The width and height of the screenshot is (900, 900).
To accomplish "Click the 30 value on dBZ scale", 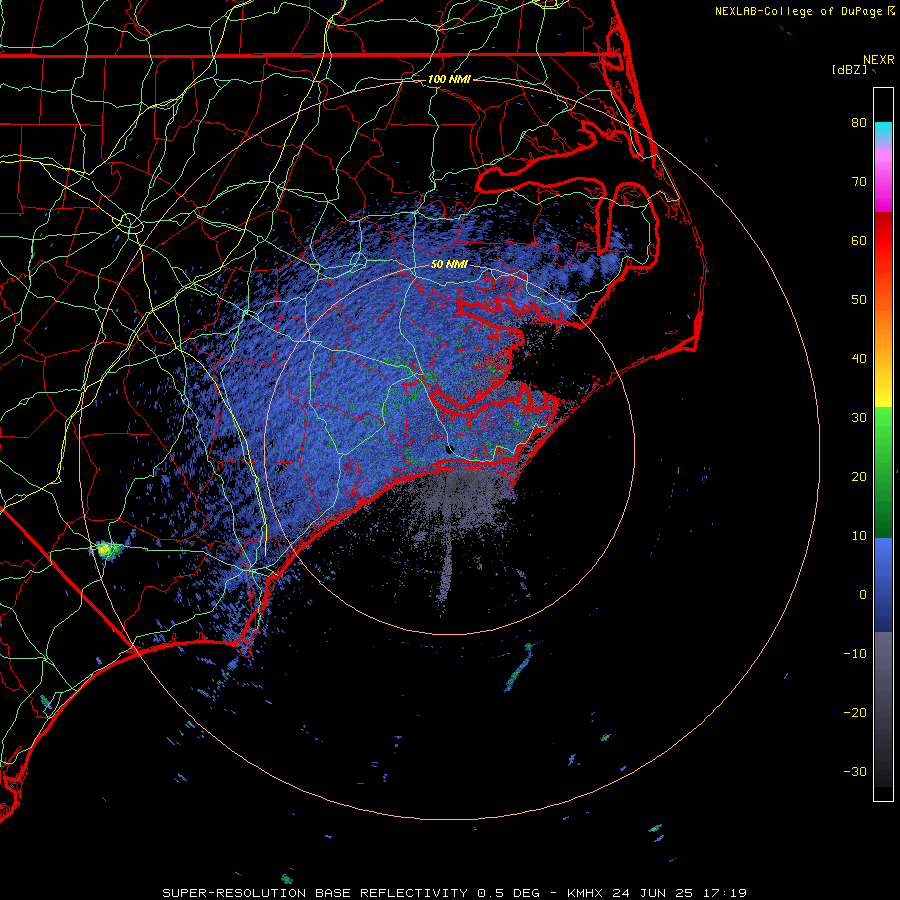I will (859, 418).
